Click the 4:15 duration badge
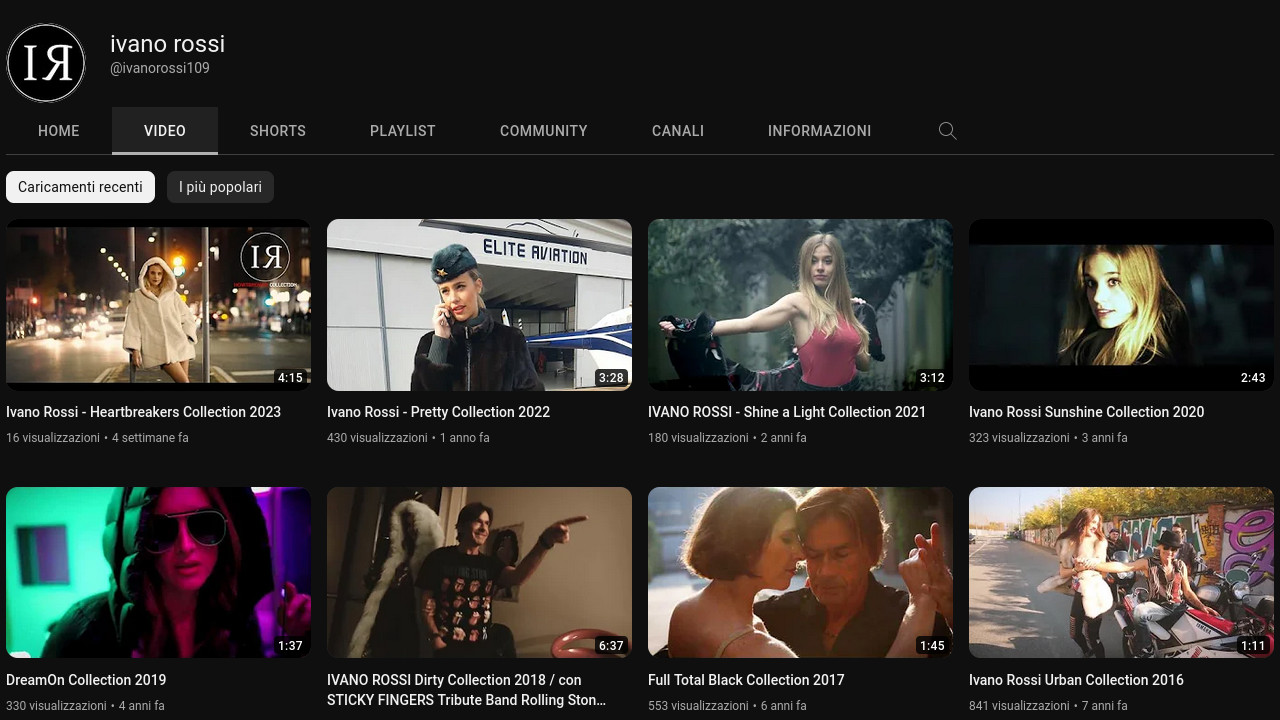The width and height of the screenshot is (1280, 720). click(290, 378)
